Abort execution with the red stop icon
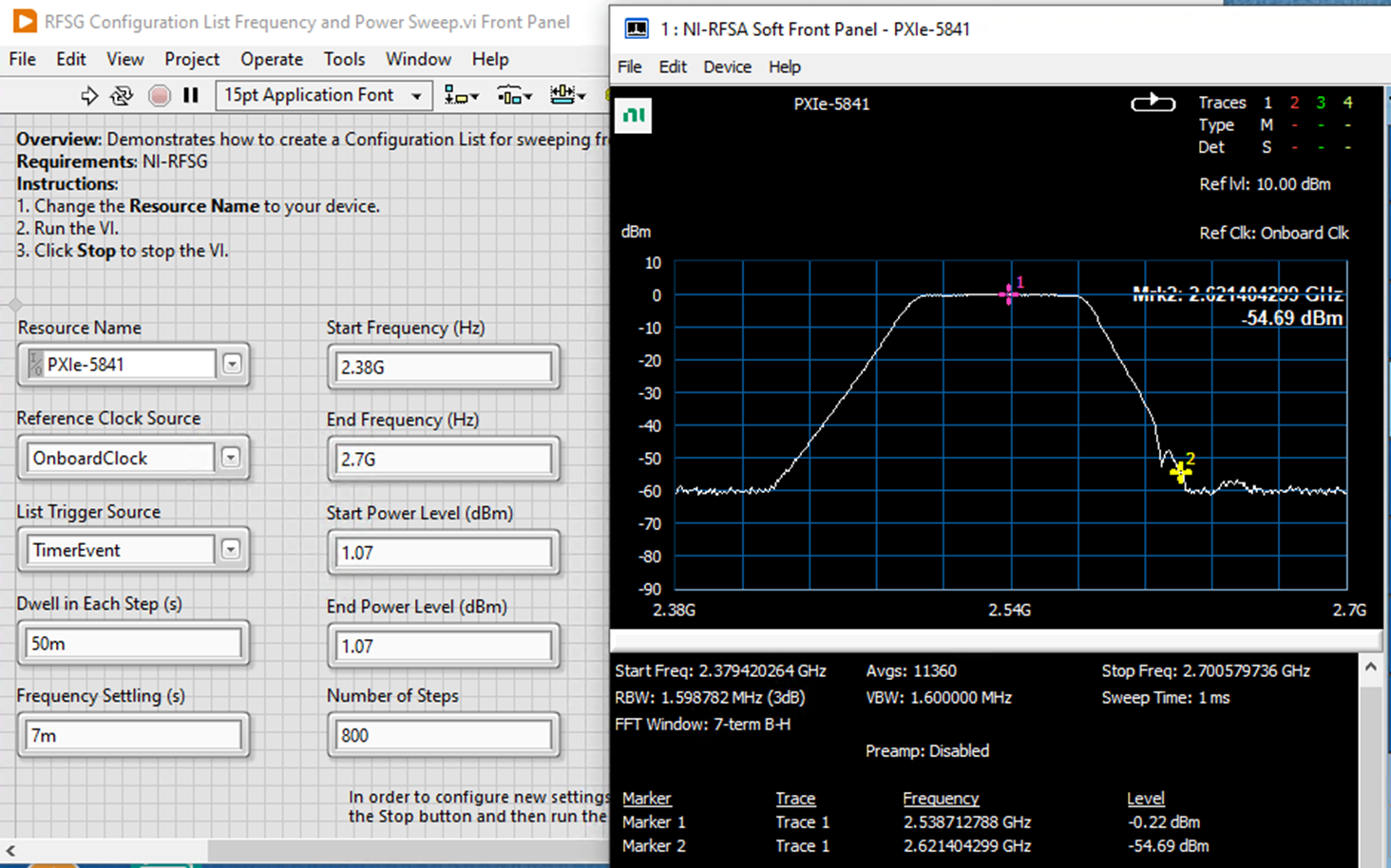1391x868 pixels. click(159, 95)
